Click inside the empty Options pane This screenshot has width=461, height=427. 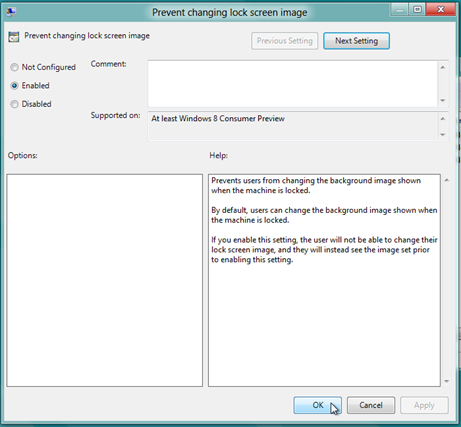[105, 280]
